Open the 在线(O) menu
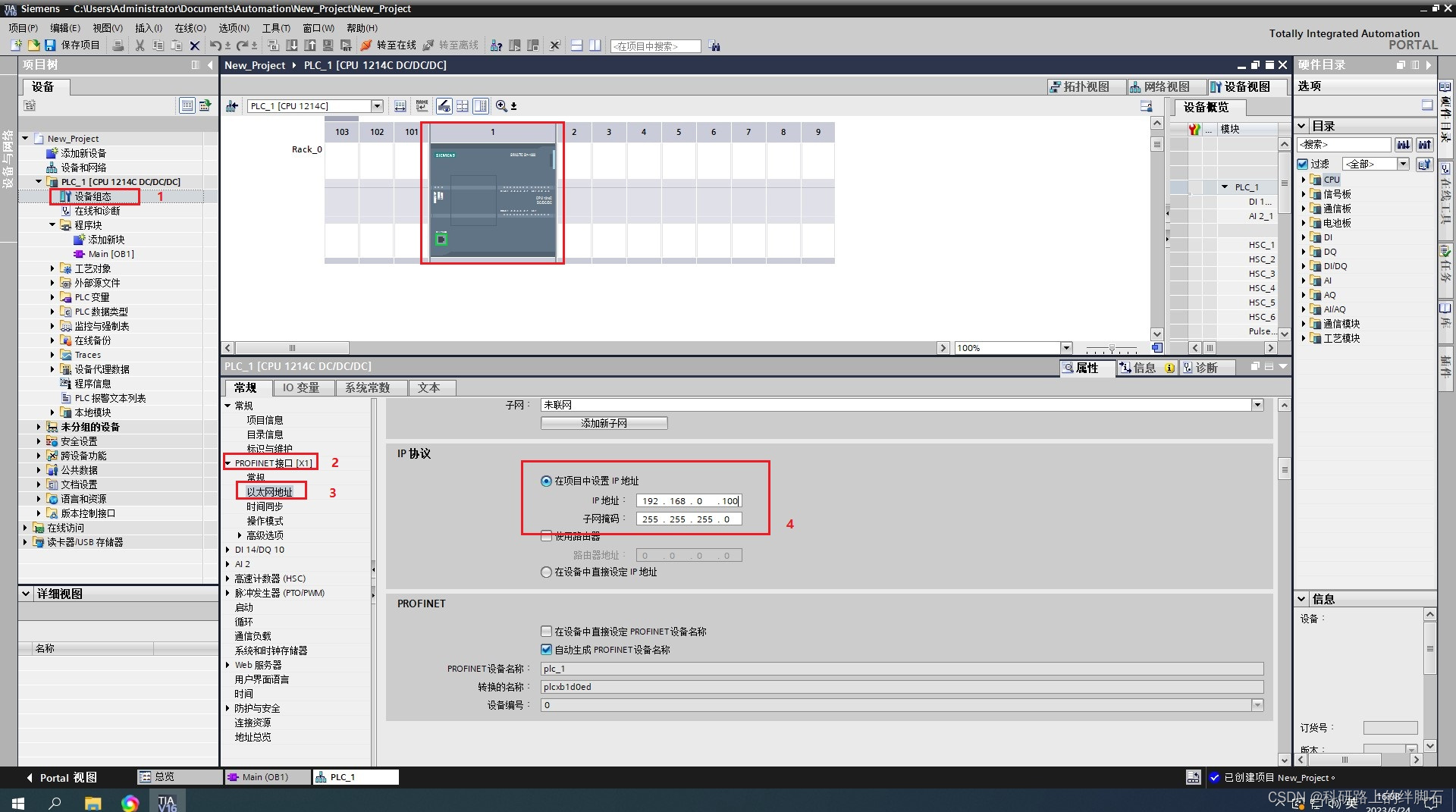 click(x=190, y=28)
